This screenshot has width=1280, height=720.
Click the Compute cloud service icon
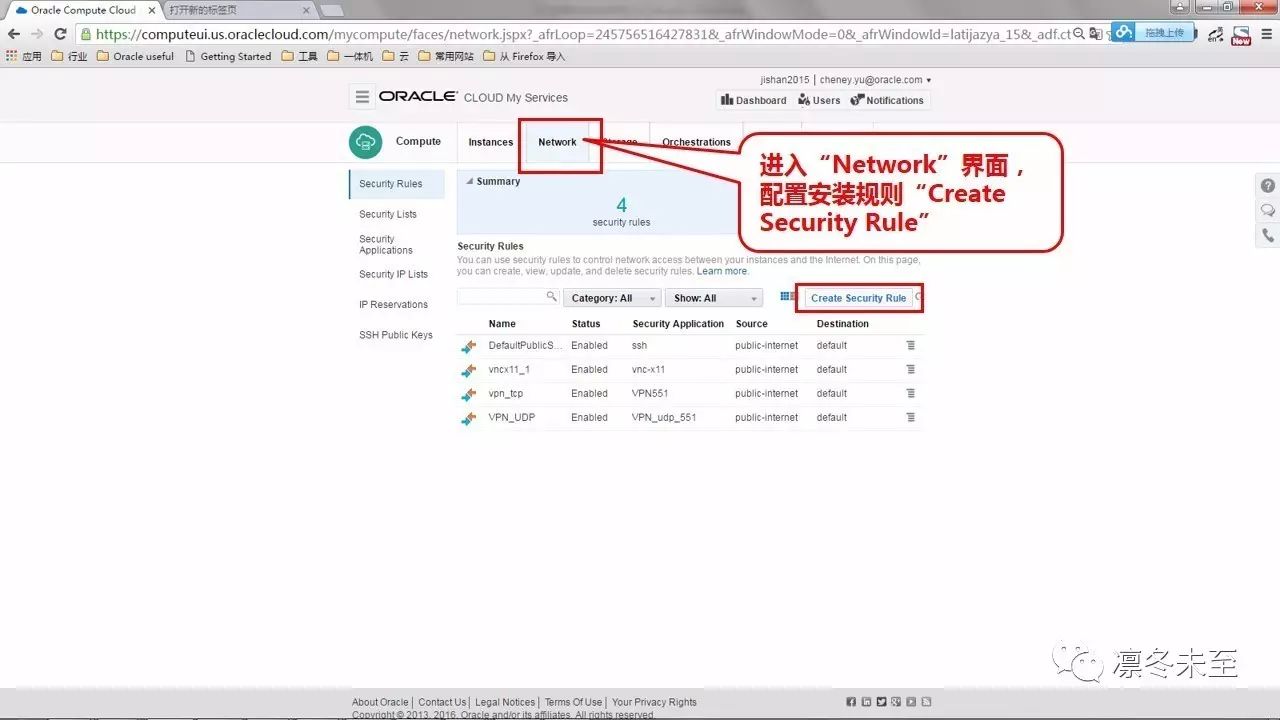pyautogui.click(x=365, y=142)
